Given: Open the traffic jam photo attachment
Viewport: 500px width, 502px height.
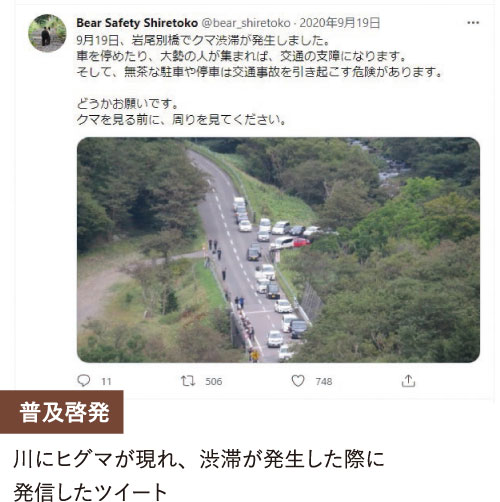Looking at the screenshot, I should pyautogui.click(x=278, y=250).
